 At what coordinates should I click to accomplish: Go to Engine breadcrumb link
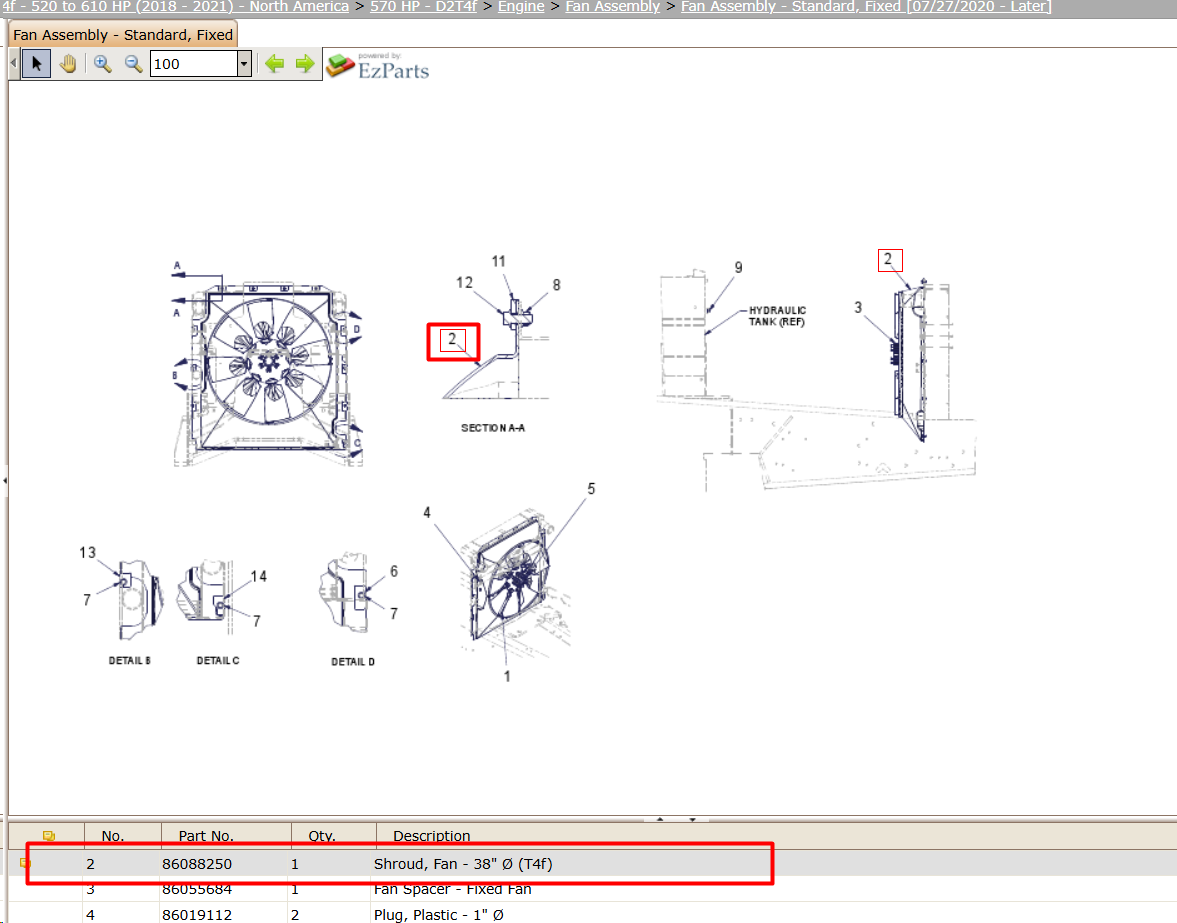pos(521,7)
